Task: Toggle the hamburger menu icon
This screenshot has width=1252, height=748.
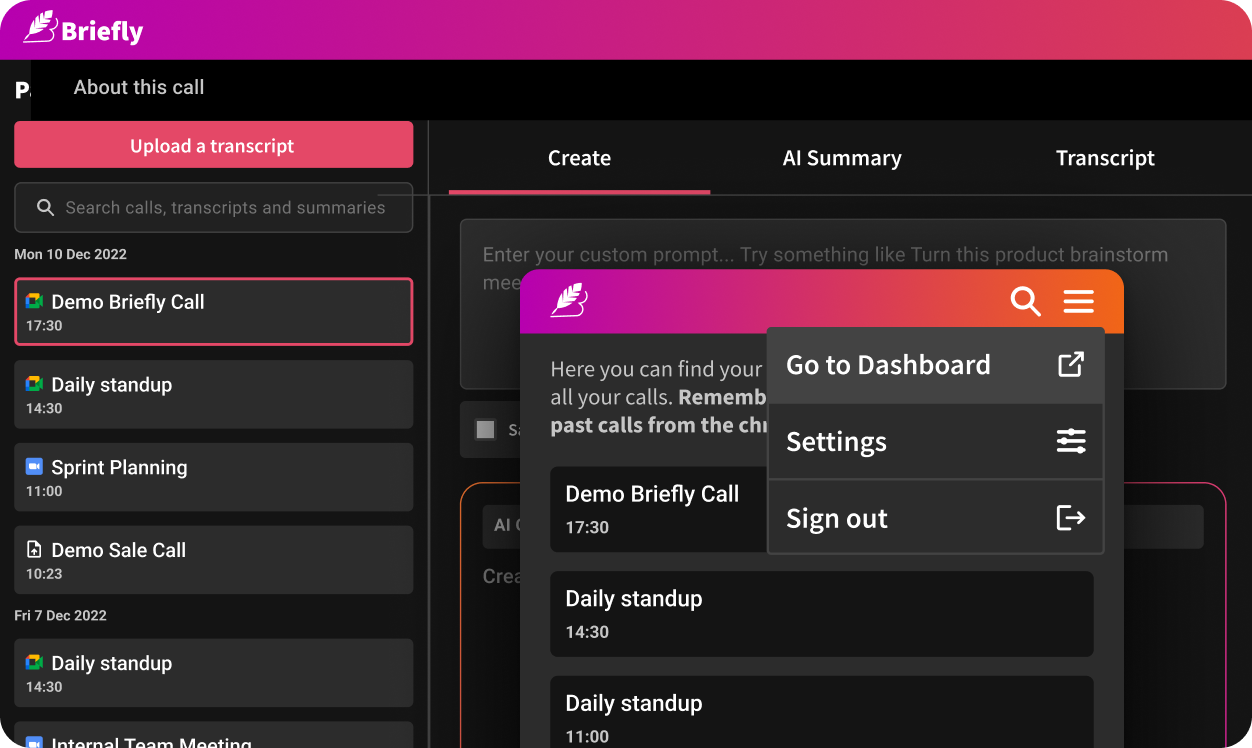Action: [1078, 301]
